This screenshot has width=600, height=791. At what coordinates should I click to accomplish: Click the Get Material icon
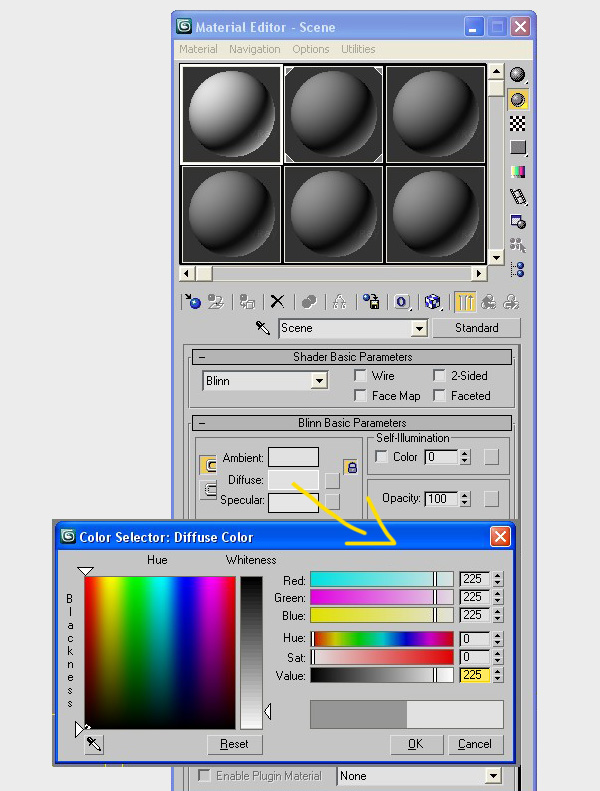(194, 301)
